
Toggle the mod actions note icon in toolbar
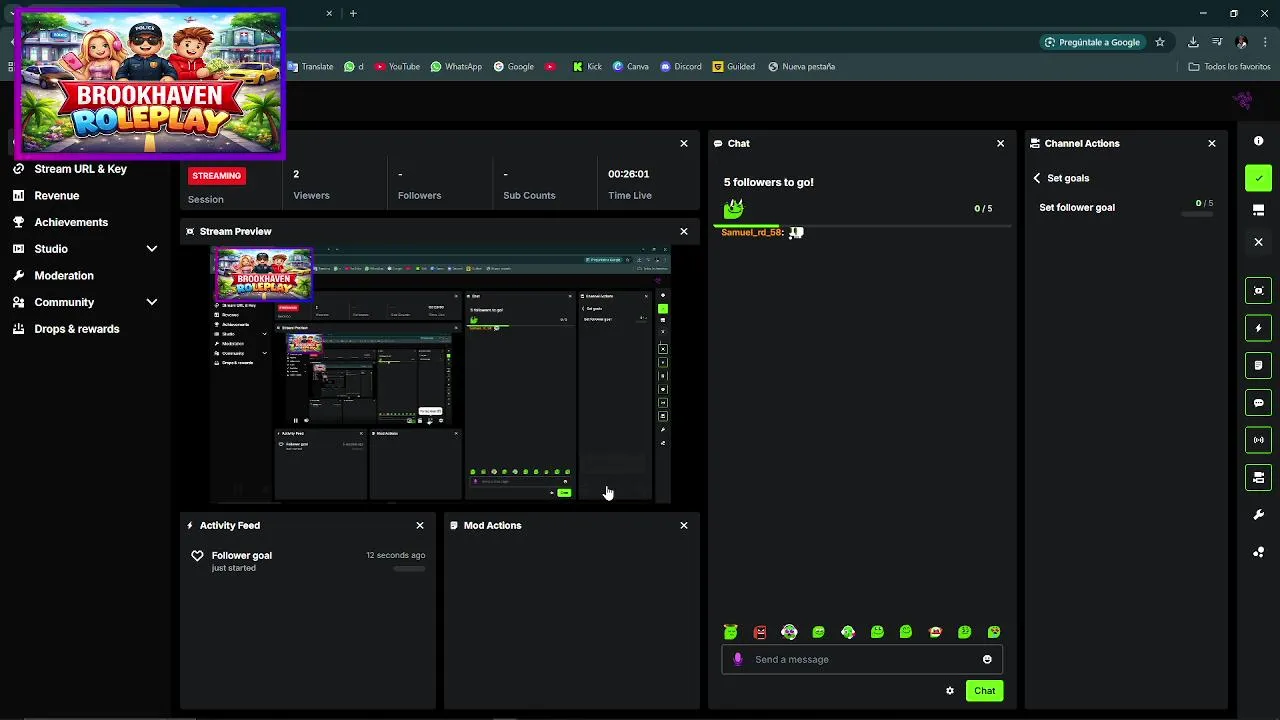coord(1258,365)
